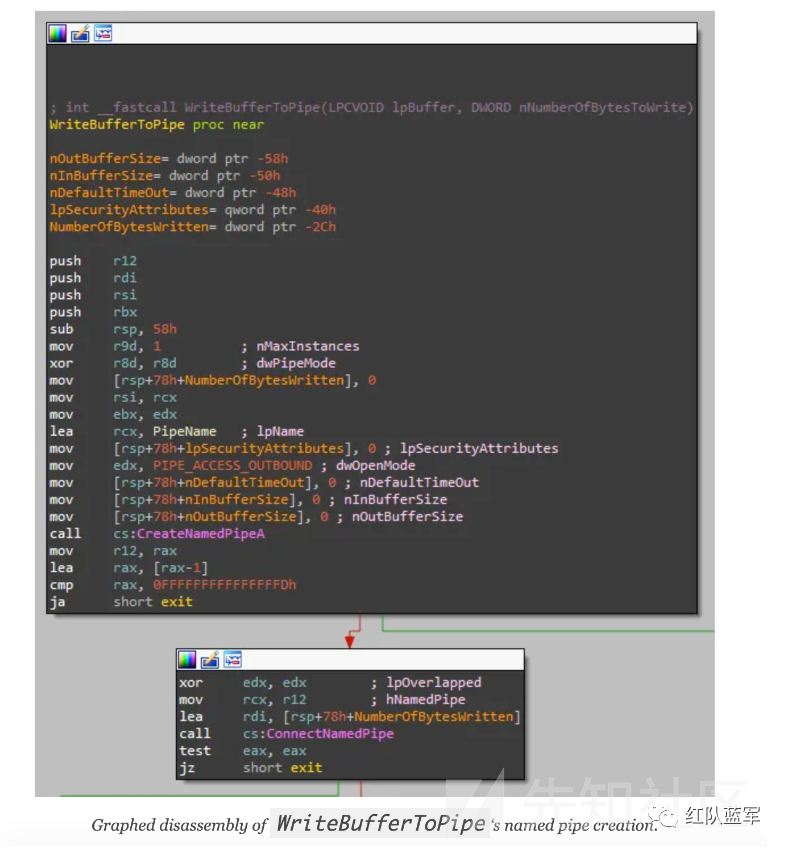The height and width of the screenshot is (850, 786).
Task: Click the 'push r12' instruction
Action: (93, 261)
